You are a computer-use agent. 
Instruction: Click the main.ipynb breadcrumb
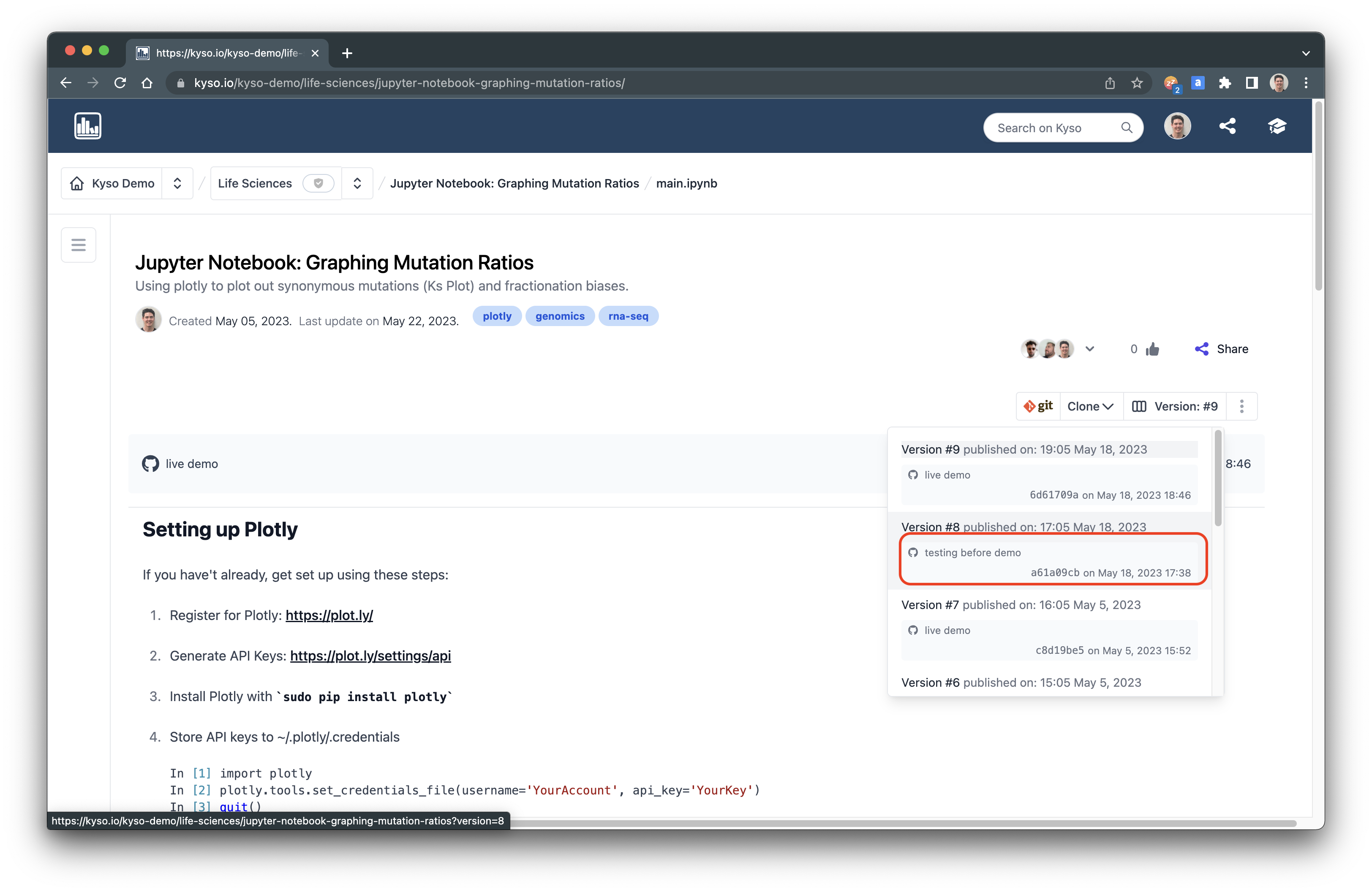686,183
